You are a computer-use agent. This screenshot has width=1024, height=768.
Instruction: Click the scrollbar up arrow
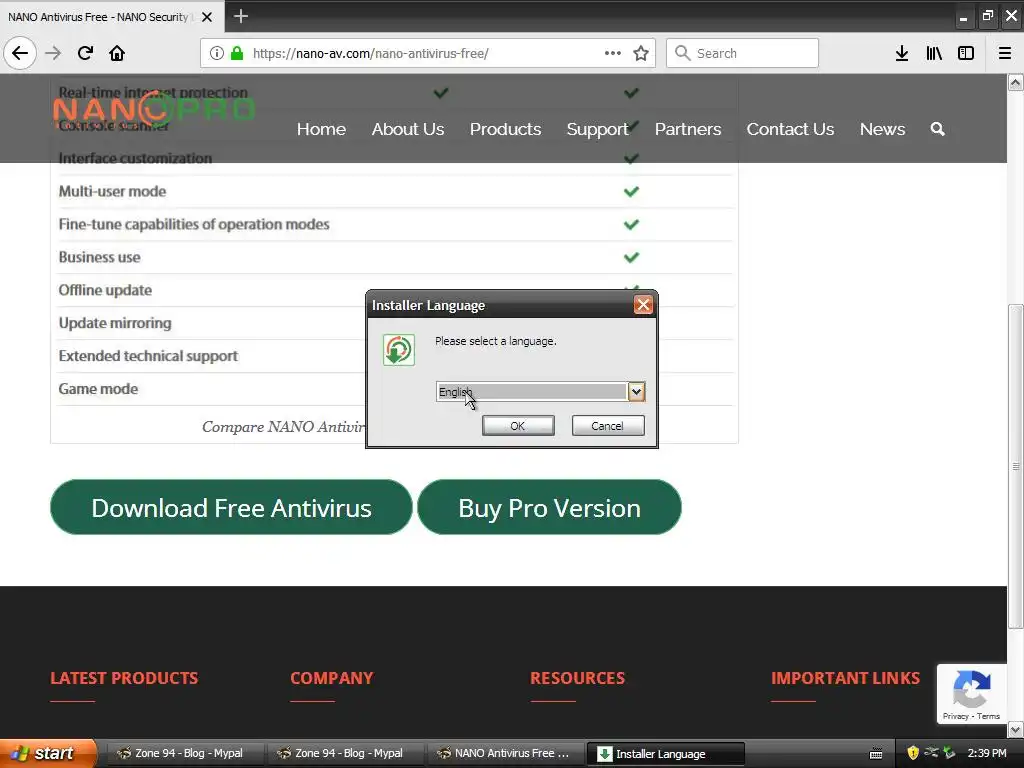click(1016, 82)
